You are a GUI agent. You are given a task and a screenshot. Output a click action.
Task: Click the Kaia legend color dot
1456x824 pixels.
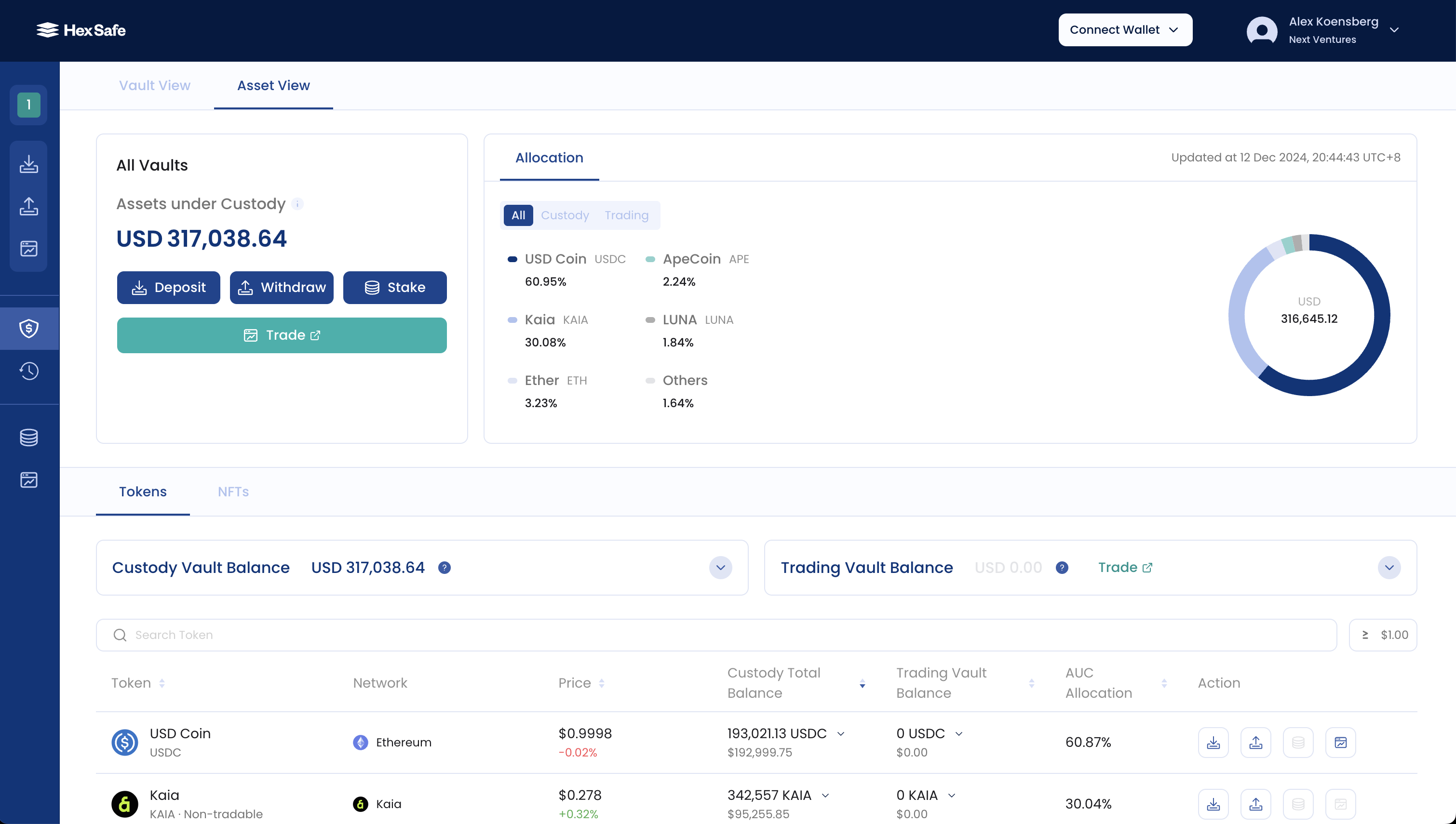(512, 320)
